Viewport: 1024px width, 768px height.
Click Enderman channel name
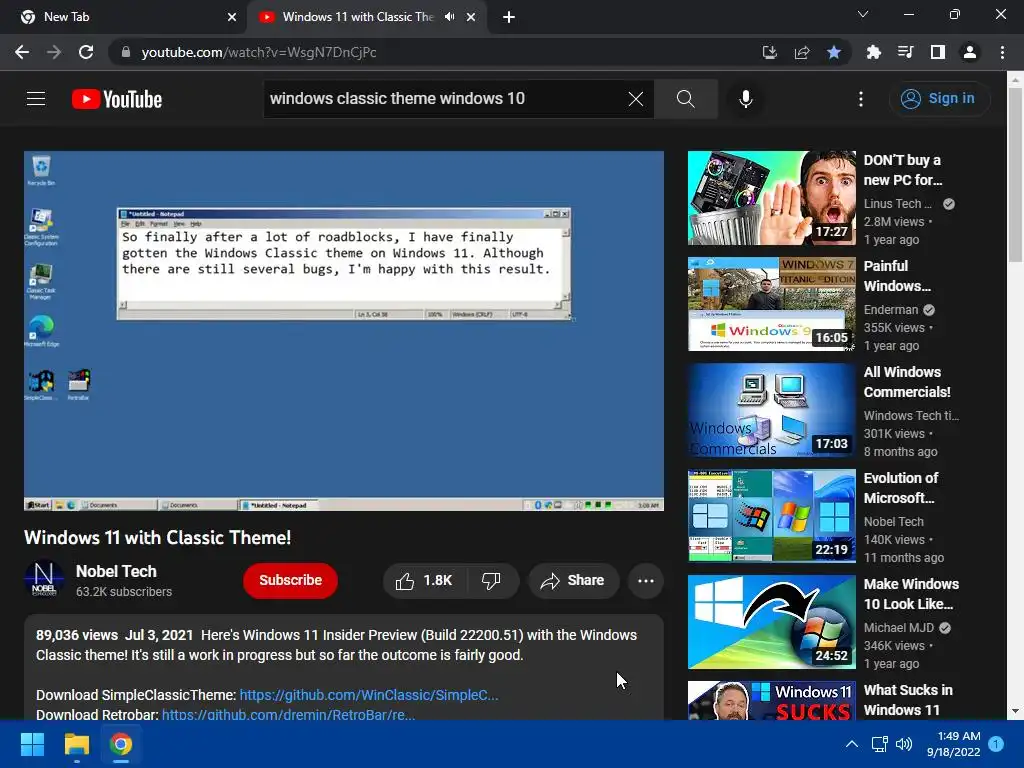(x=891, y=310)
